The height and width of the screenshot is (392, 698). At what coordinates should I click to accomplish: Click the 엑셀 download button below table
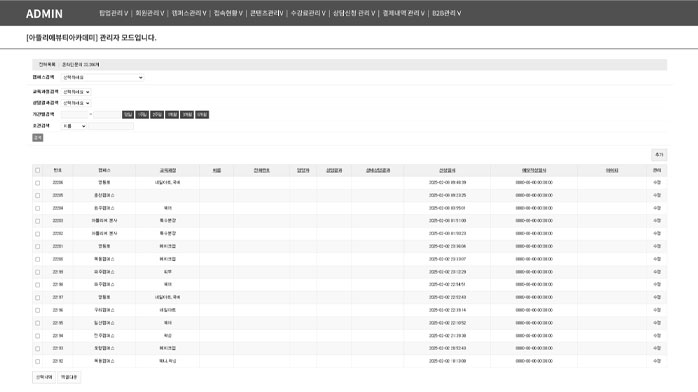point(69,377)
